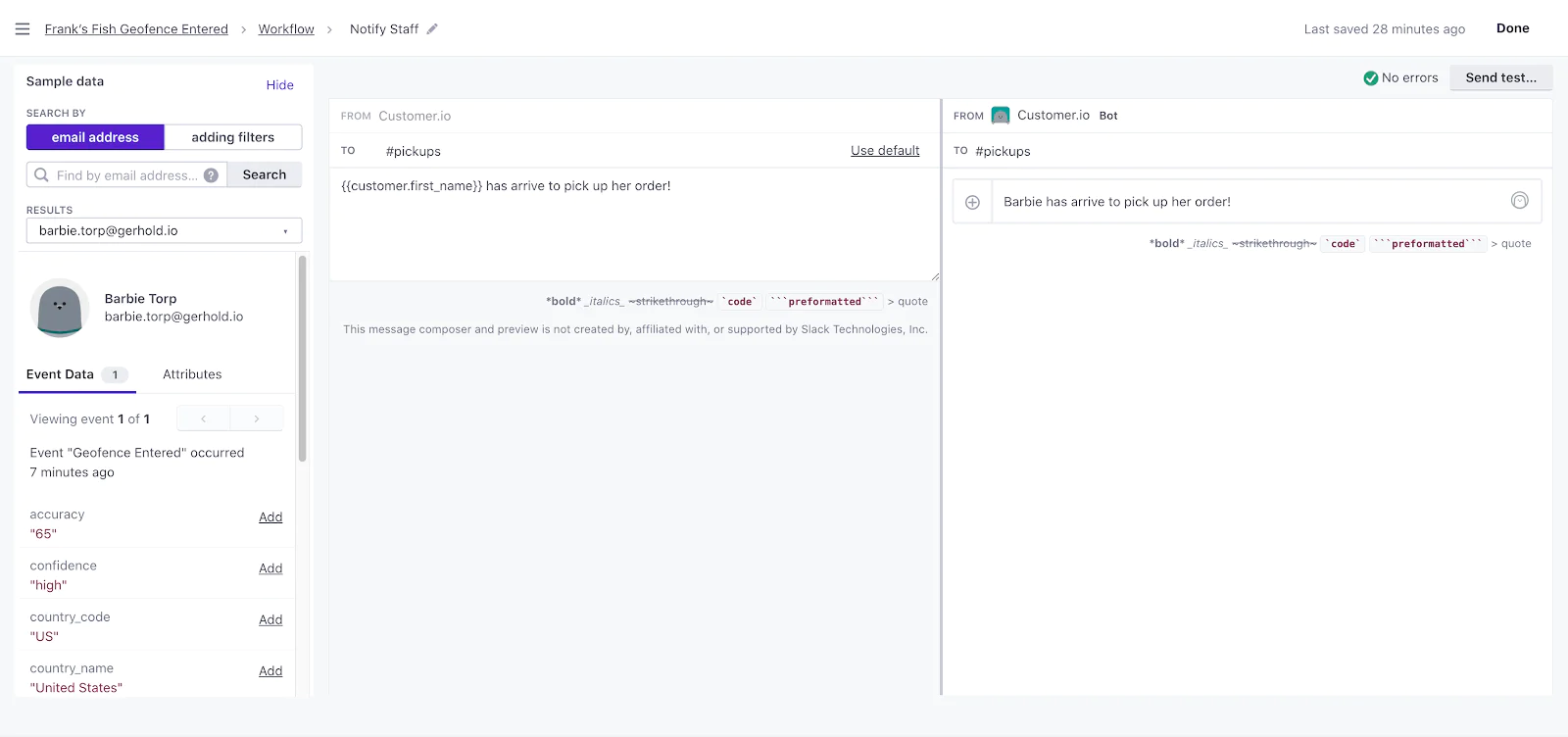Add the accuracy event attribute
The image size is (1568, 737).
(270, 517)
